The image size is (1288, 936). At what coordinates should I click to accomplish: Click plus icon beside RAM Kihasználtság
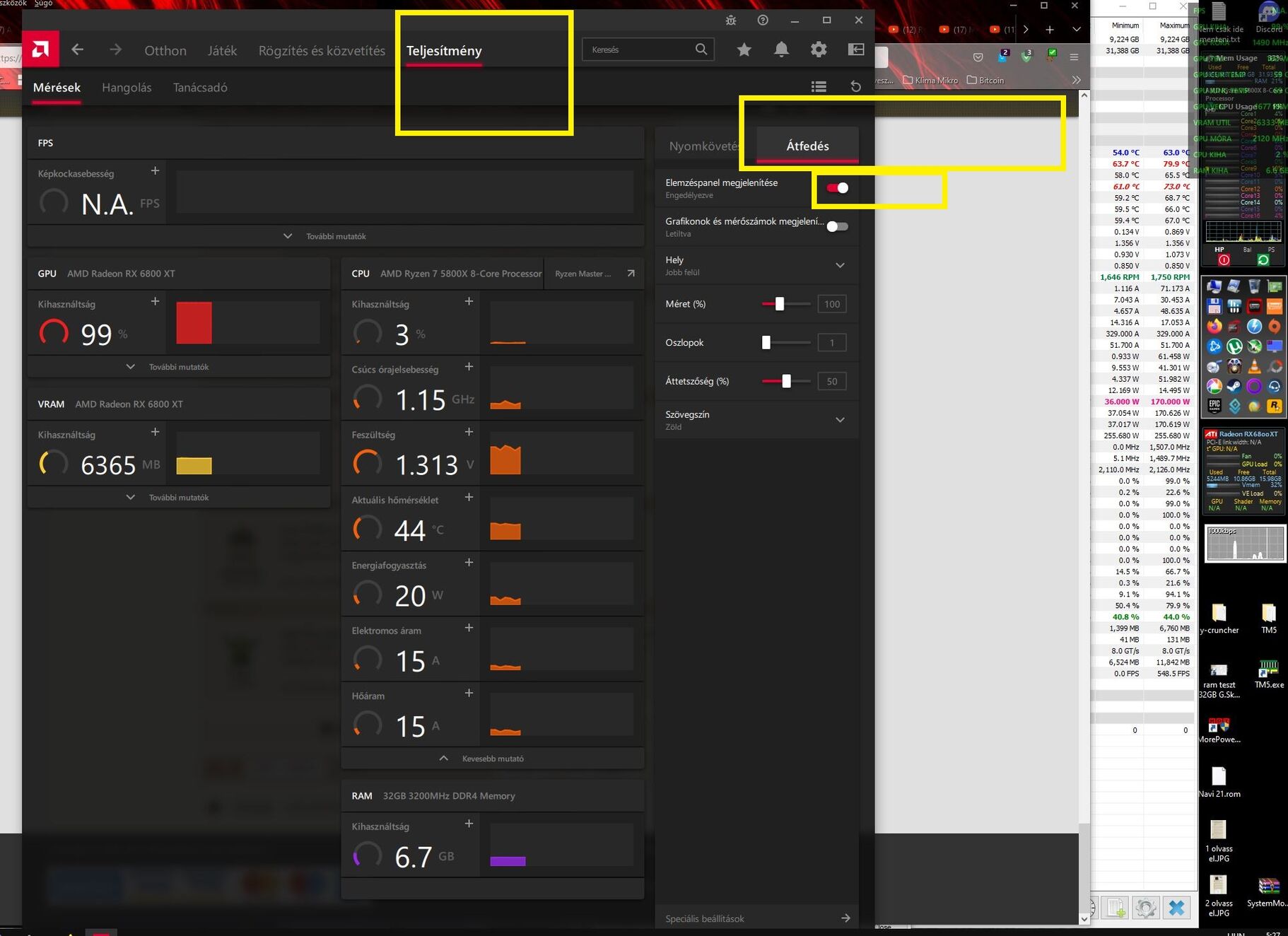click(x=469, y=824)
